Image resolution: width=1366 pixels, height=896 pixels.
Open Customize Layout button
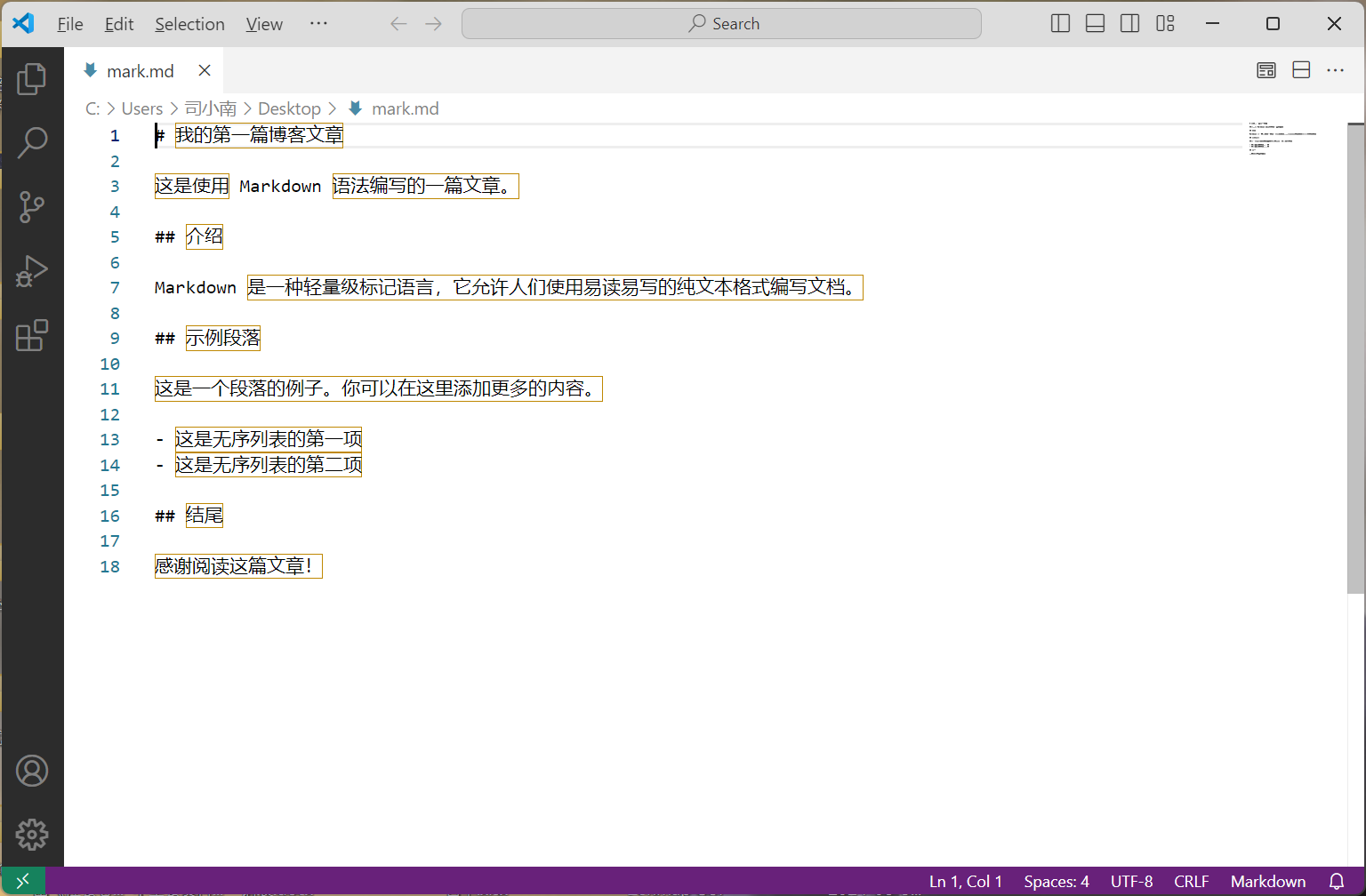[1165, 24]
